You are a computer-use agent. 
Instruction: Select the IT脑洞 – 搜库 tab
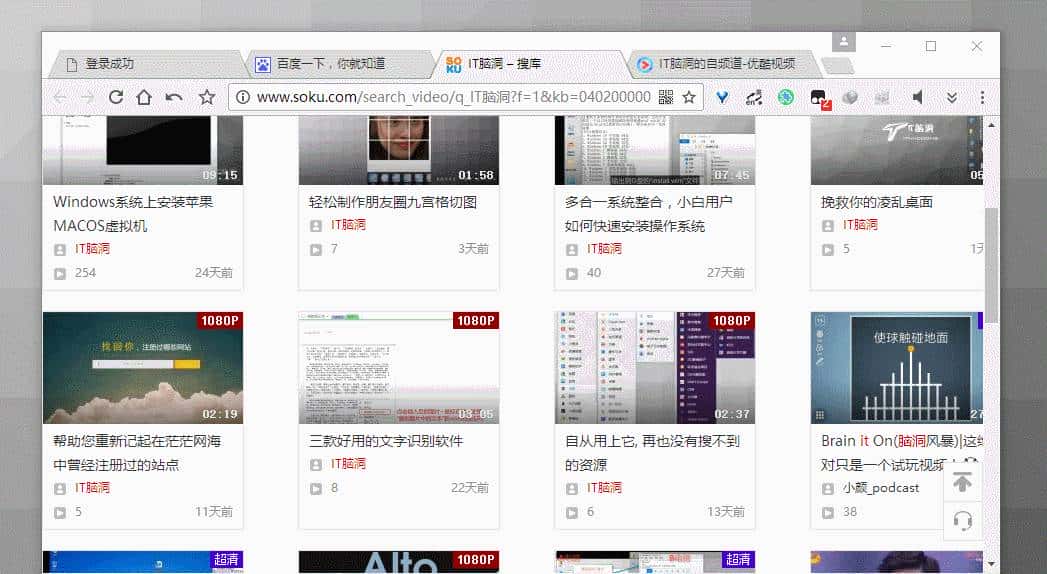533,64
